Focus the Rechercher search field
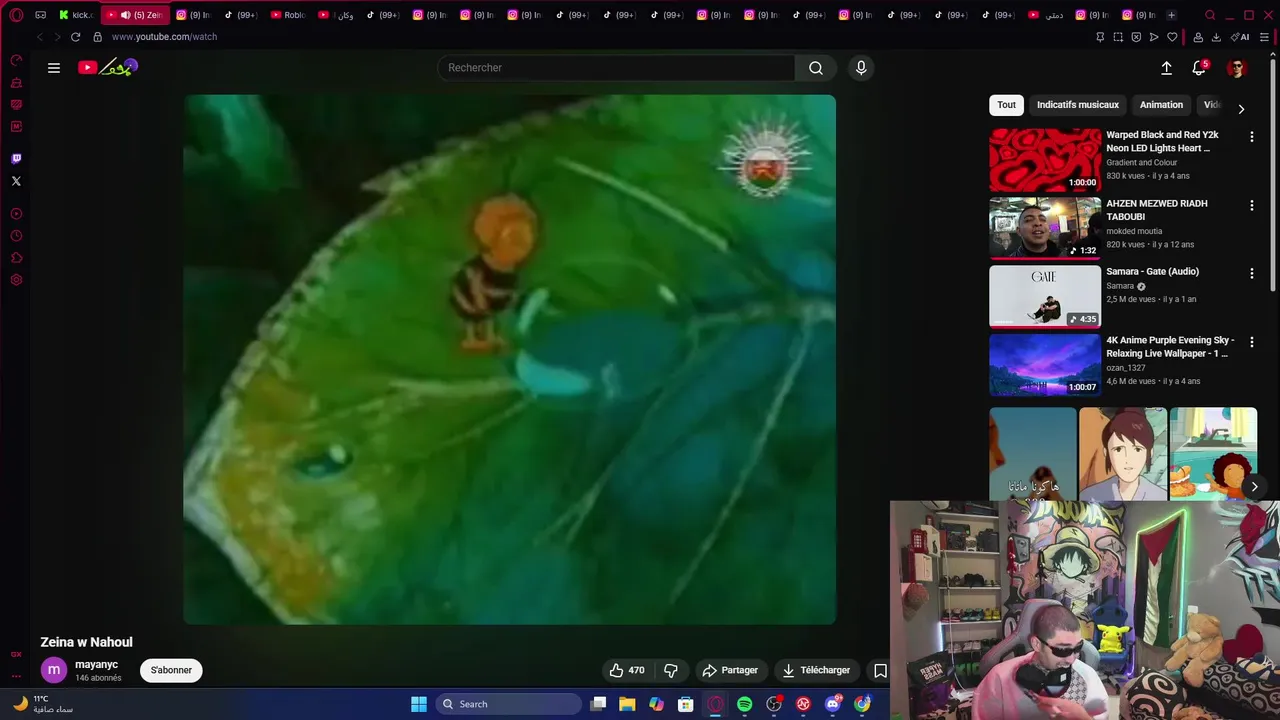The image size is (1280, 720). [616, 68]
